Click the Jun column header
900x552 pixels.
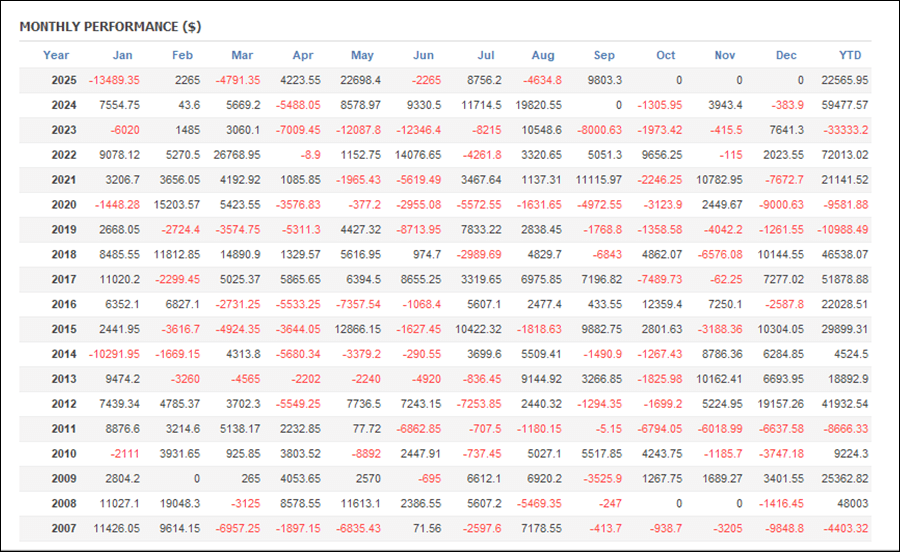click(x=423, y=56)
